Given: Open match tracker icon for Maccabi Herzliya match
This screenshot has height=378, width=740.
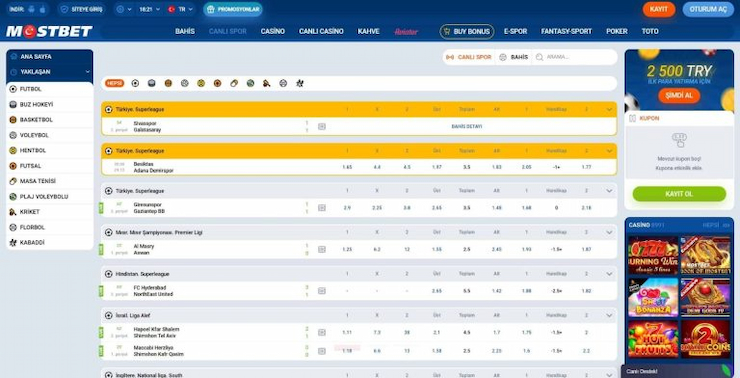Looking at the screenshot, I should (322, 351).
